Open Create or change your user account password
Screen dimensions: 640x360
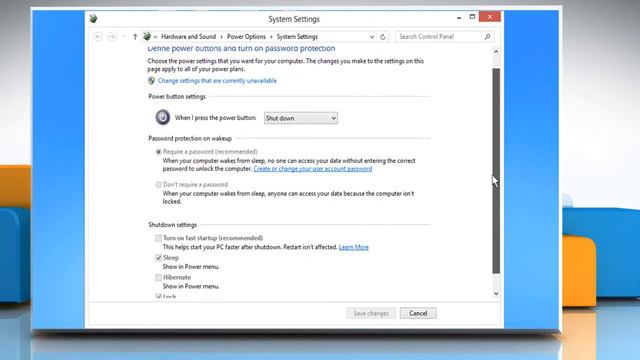pyautogui.click(x=313, y=169)
